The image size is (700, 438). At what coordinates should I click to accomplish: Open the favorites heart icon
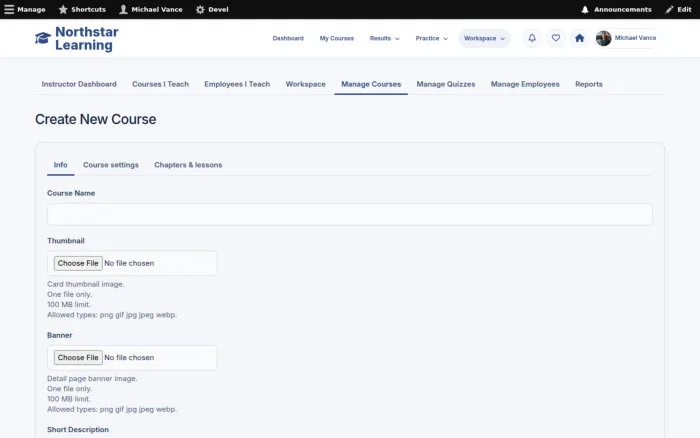pos(556,38)
